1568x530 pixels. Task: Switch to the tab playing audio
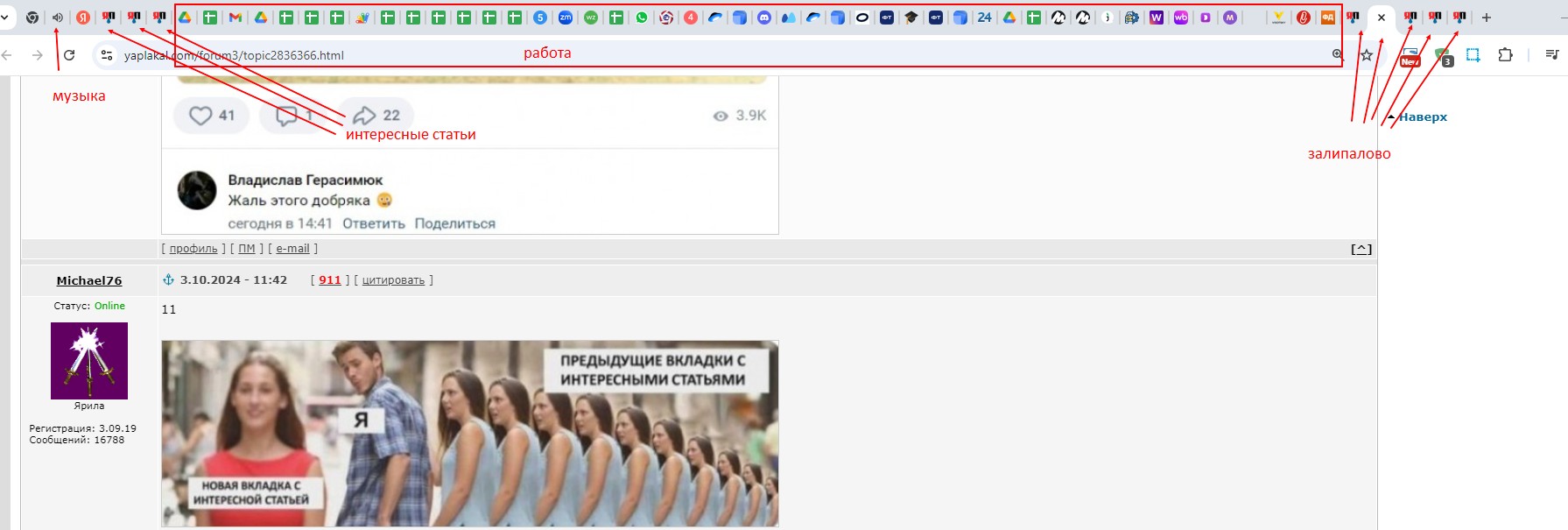[58, 18]
